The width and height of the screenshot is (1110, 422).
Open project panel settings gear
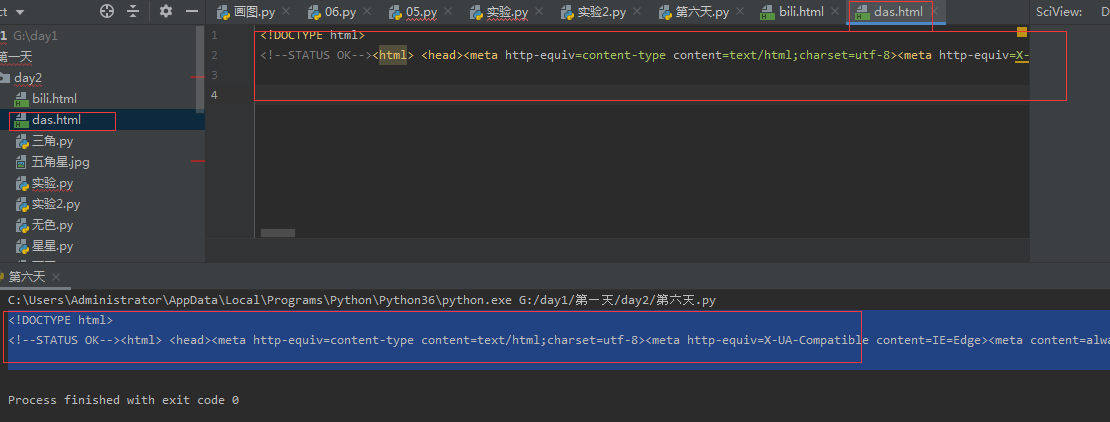166,11
